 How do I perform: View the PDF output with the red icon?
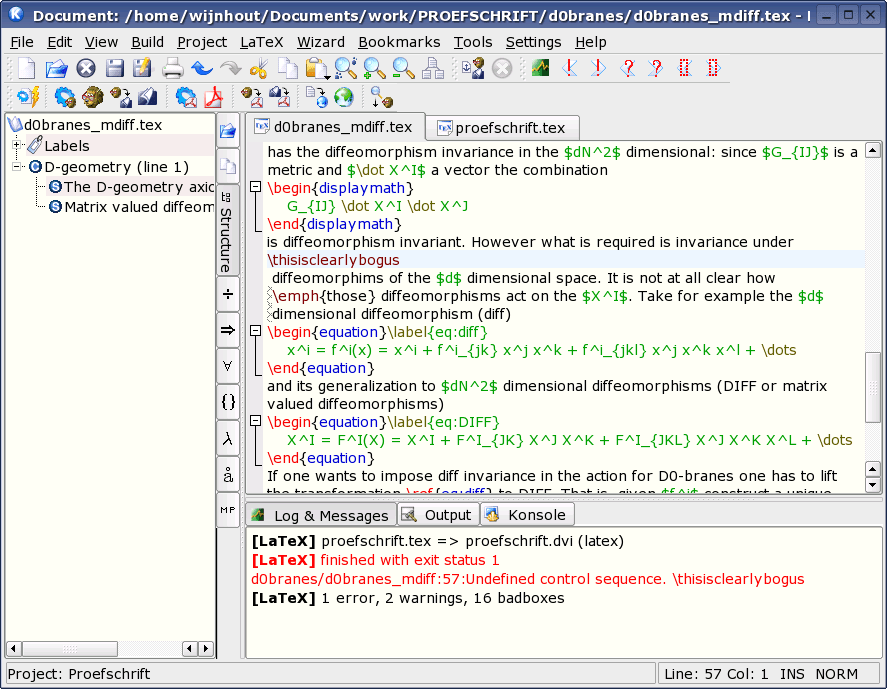tap(214, 97)
